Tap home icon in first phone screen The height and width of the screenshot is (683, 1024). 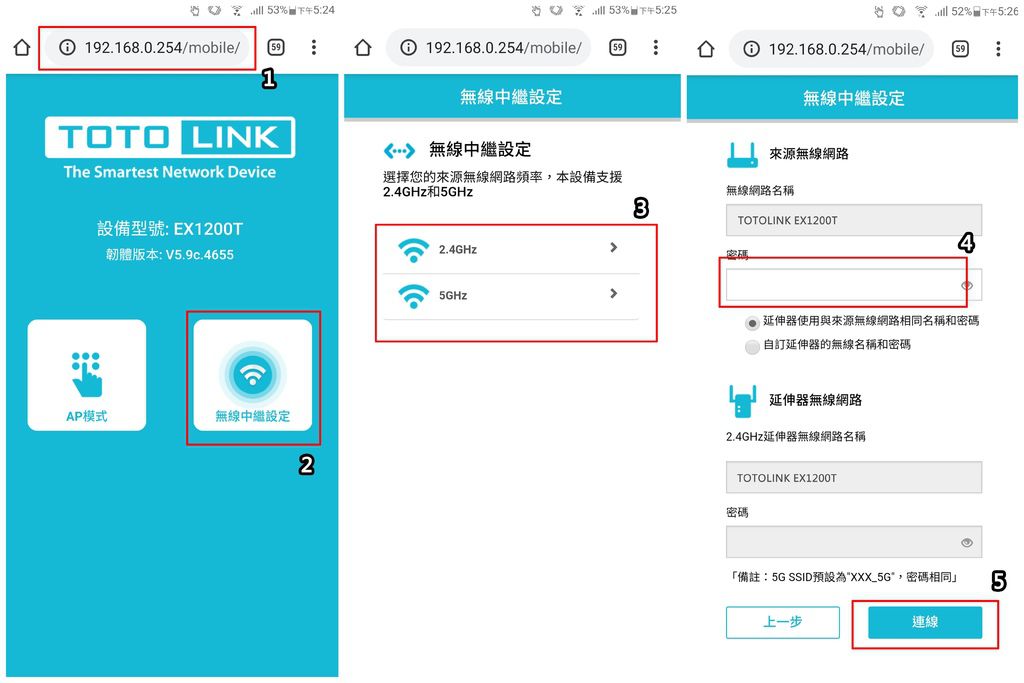point(22,48)
